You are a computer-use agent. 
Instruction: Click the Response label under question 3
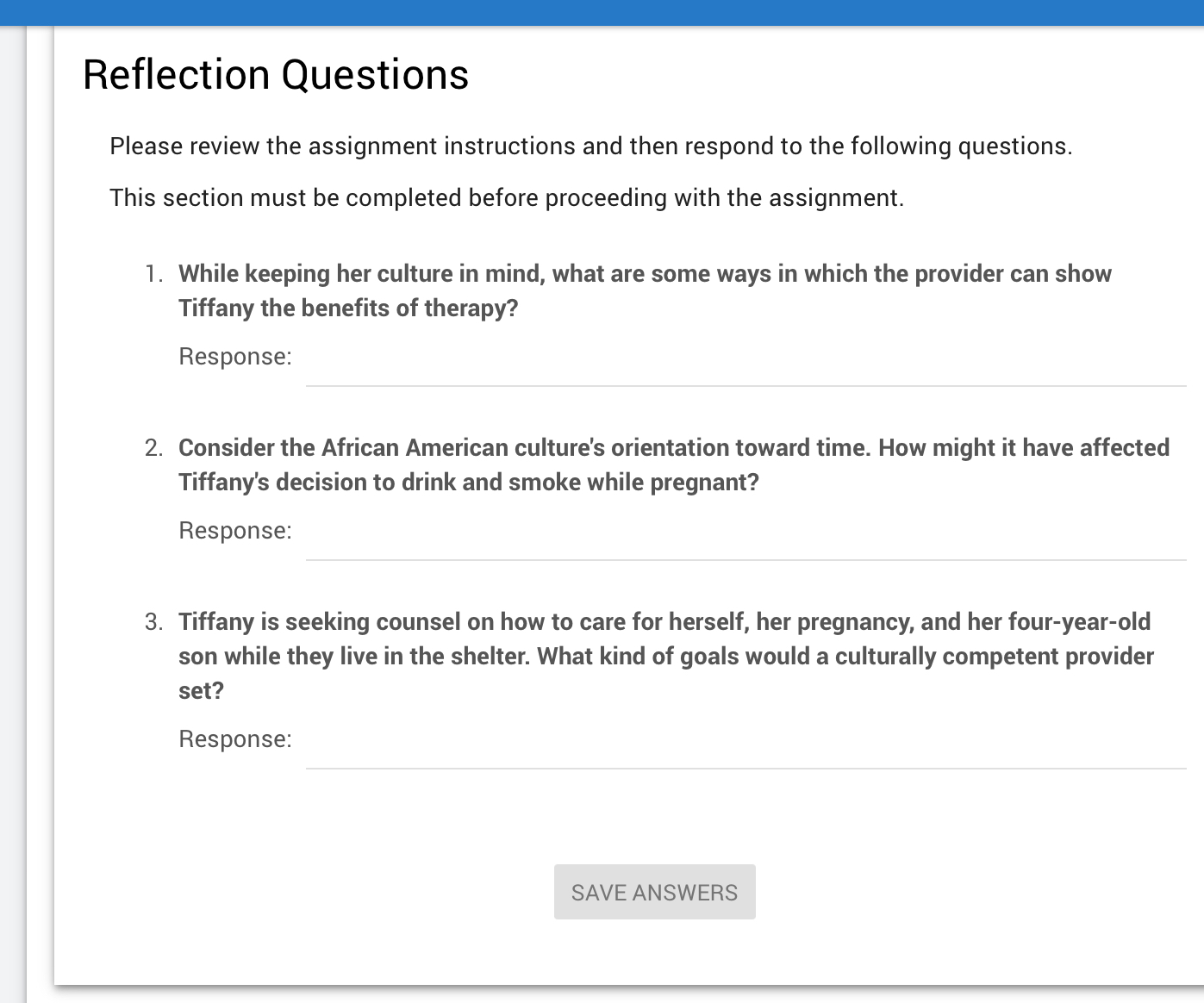click(x=234, y=738)
